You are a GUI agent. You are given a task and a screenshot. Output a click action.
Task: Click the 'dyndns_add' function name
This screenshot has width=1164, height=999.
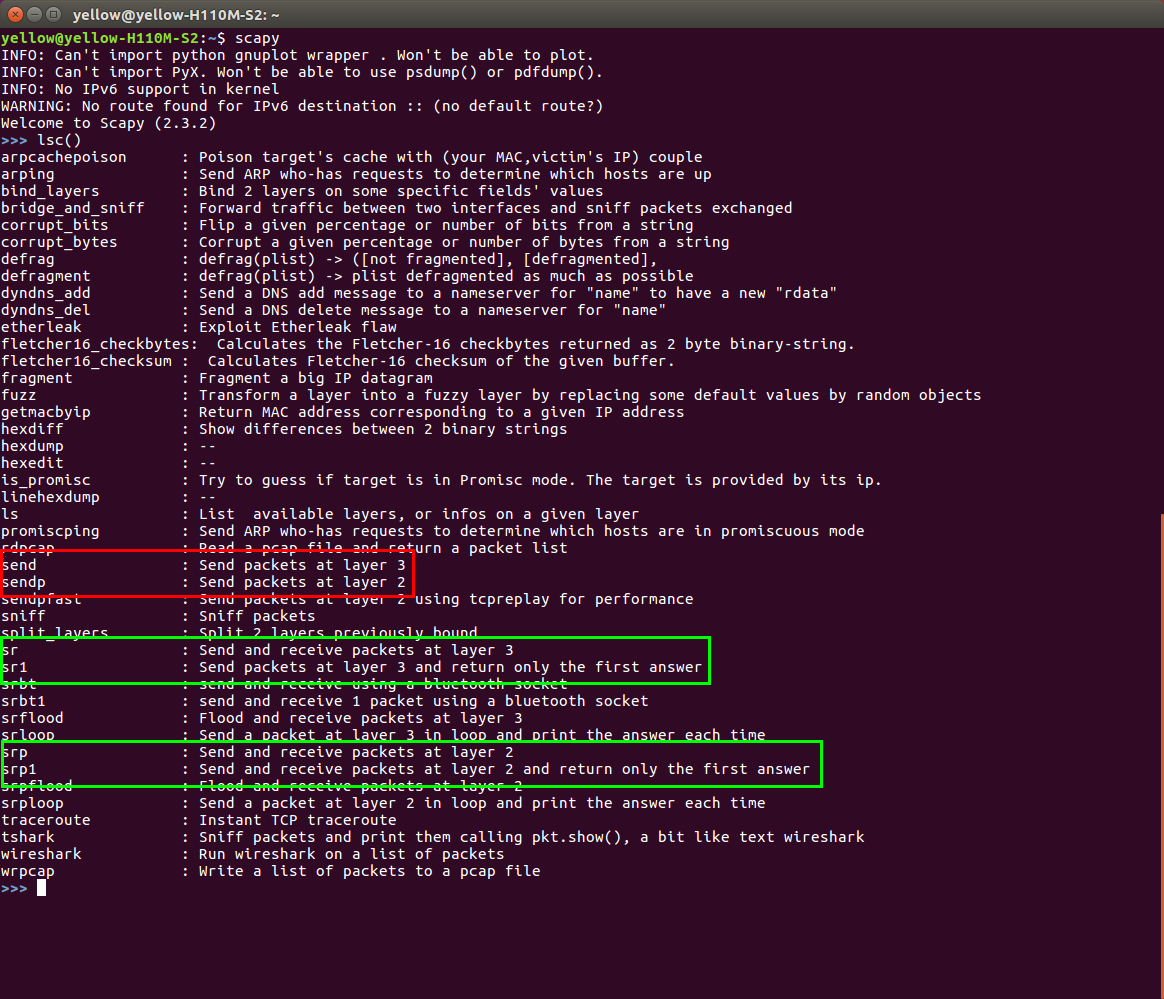click(45, 293)
